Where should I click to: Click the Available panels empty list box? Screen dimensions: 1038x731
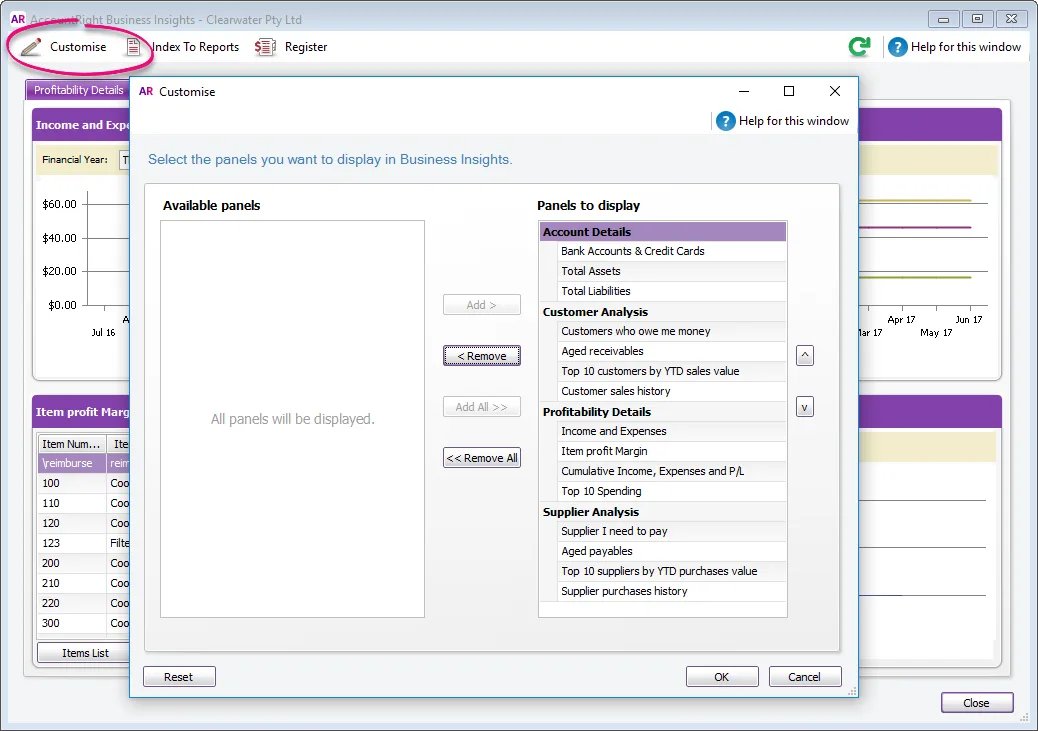[x=293, y=419]
